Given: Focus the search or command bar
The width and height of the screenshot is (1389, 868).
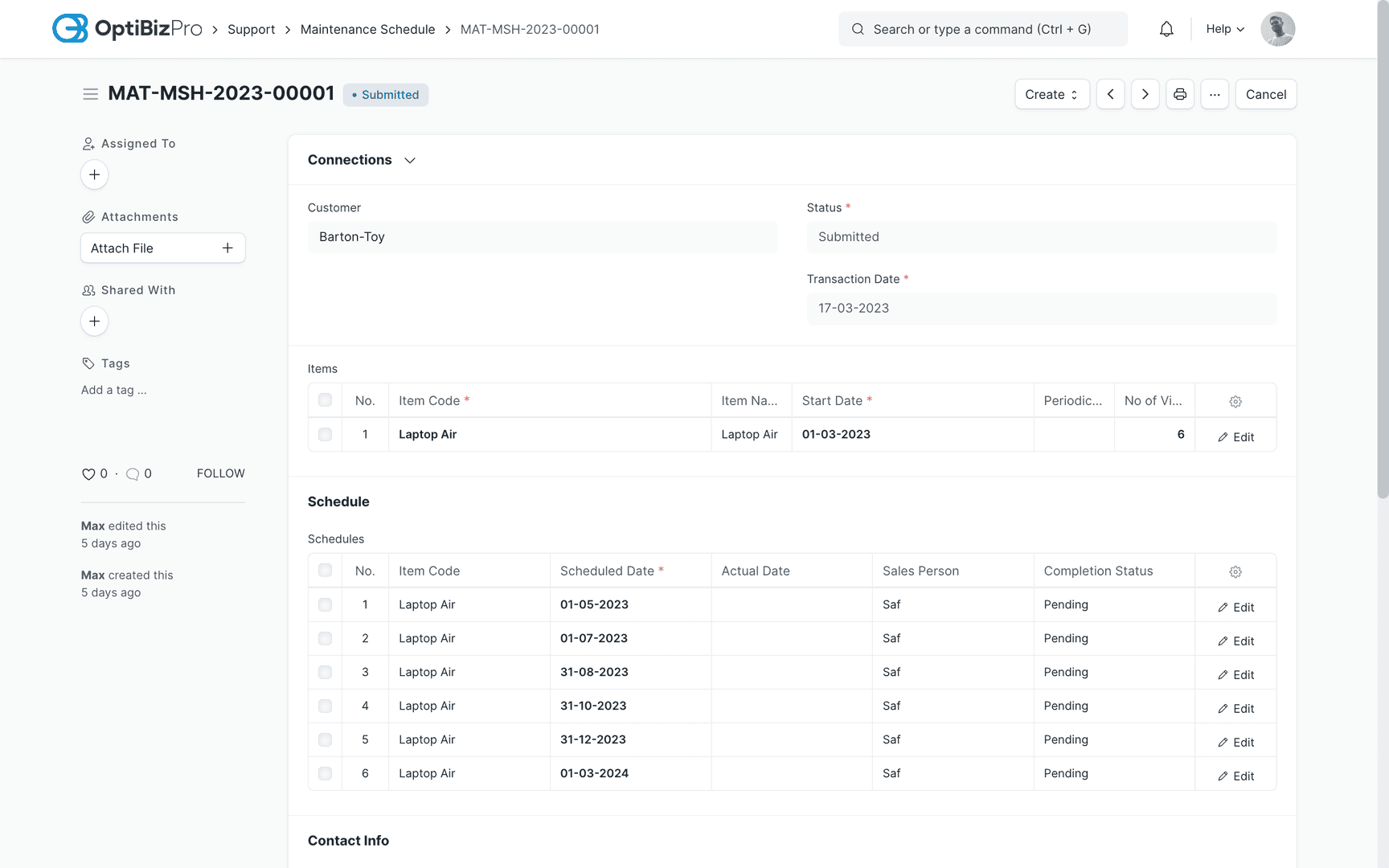Looking at the screenshot, I should point(982,29).
